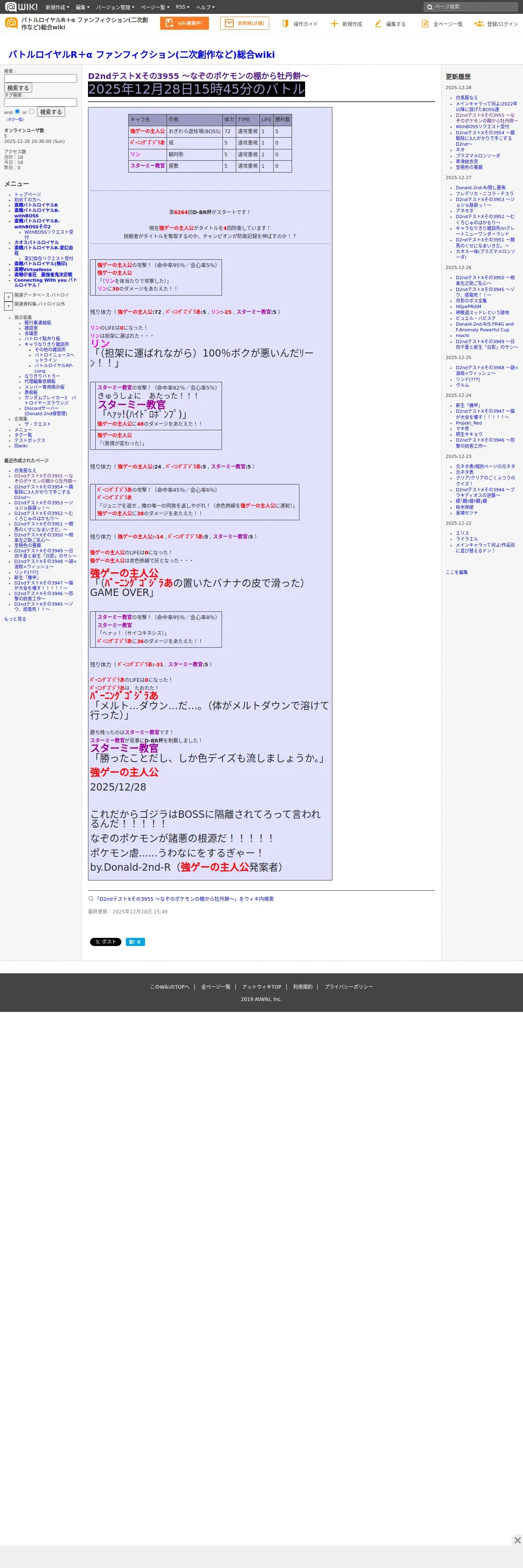Click the 全ページ一覧 document icon
Viewport: 523px width, 1568px height.
tap(425, 24)
